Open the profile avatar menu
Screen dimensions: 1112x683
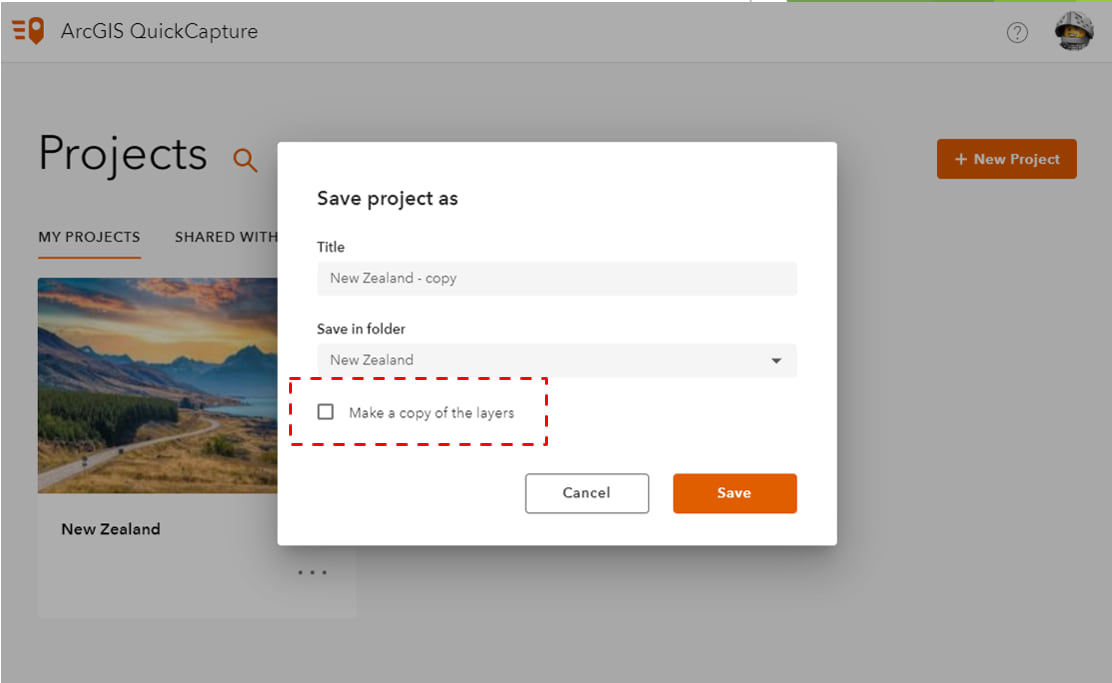tap(1073, 31)
